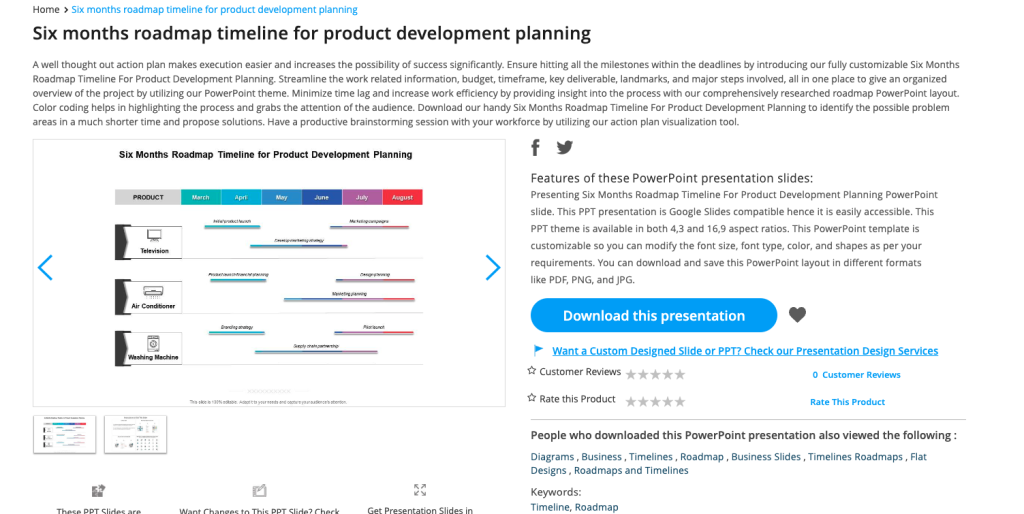Open the Presentation Design Services link
Screen dimensions: 1024x514
pyautogui.click(x=745, y=351)
